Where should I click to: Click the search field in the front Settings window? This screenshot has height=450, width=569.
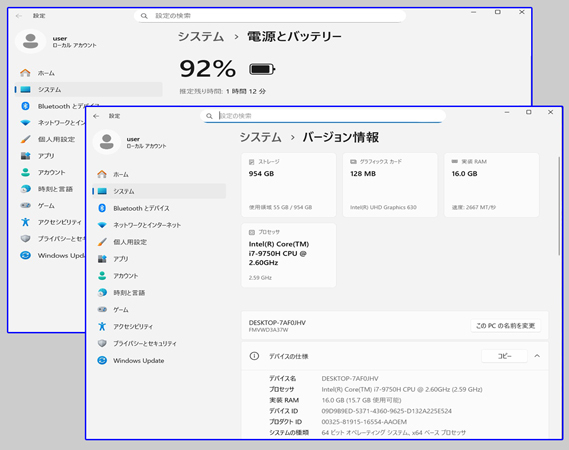click(x=323, y=116)
